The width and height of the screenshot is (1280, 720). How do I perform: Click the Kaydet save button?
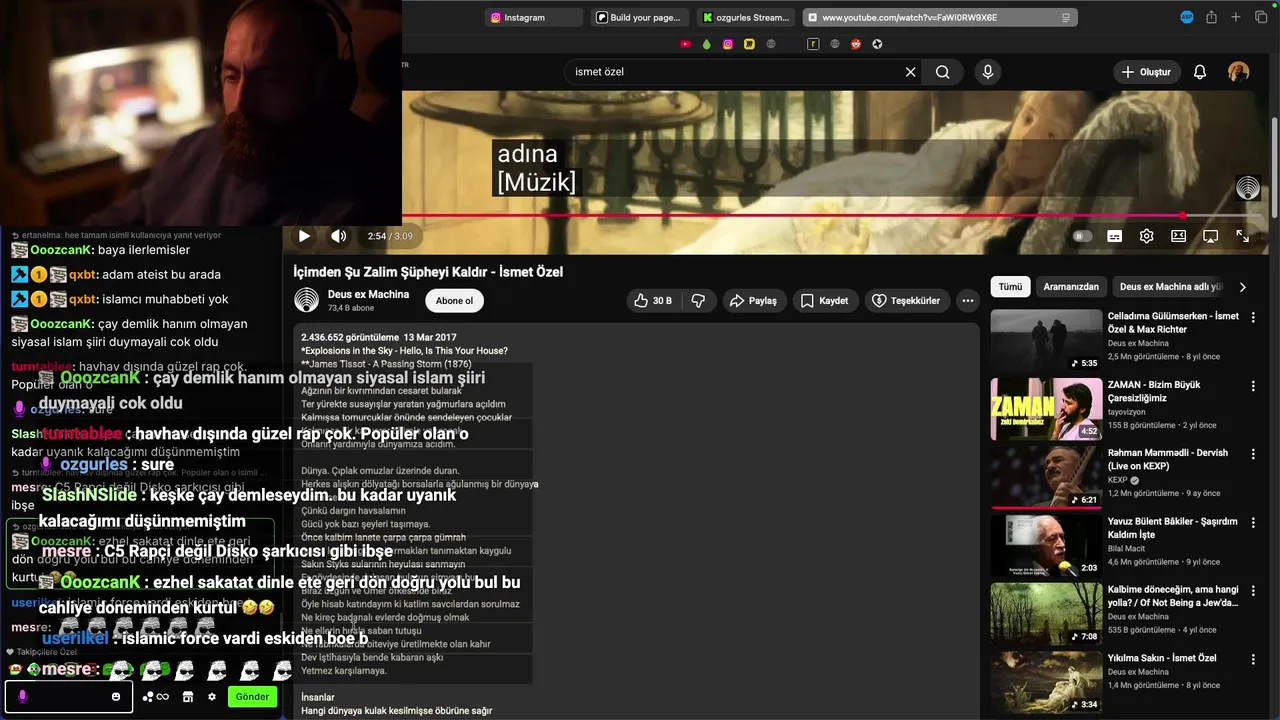coord(825,300)
